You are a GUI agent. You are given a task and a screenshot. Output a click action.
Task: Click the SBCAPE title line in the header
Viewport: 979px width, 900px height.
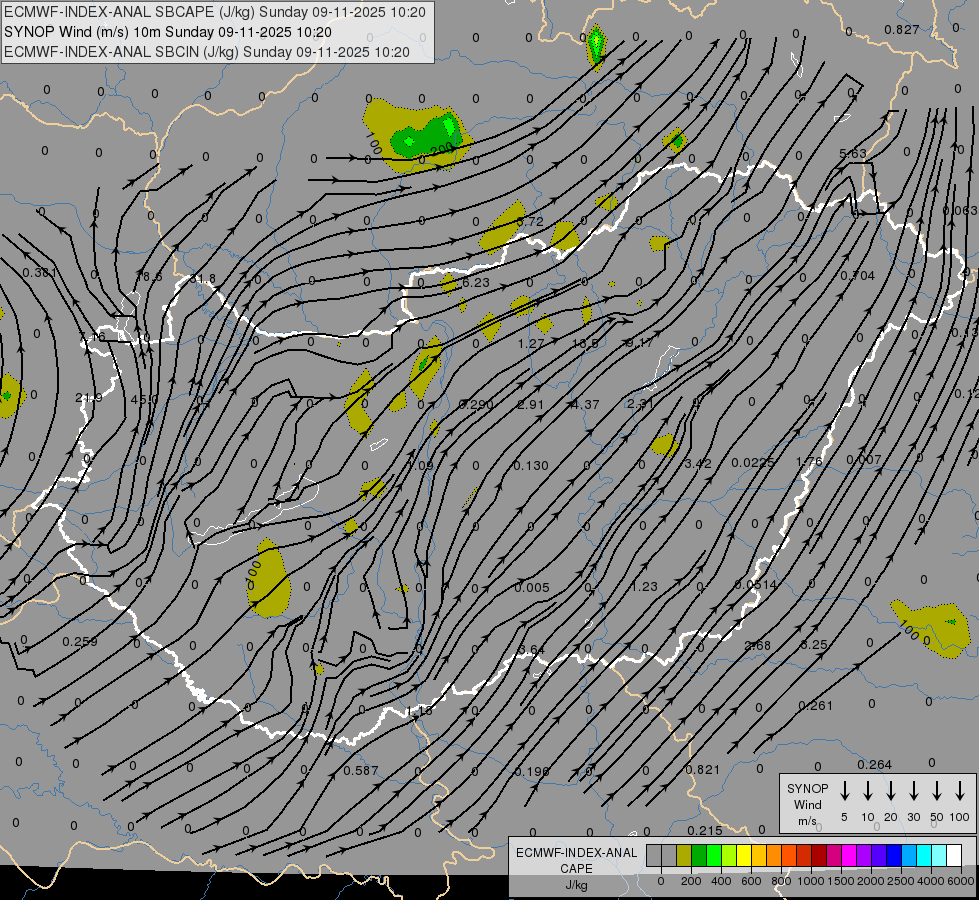215,12
